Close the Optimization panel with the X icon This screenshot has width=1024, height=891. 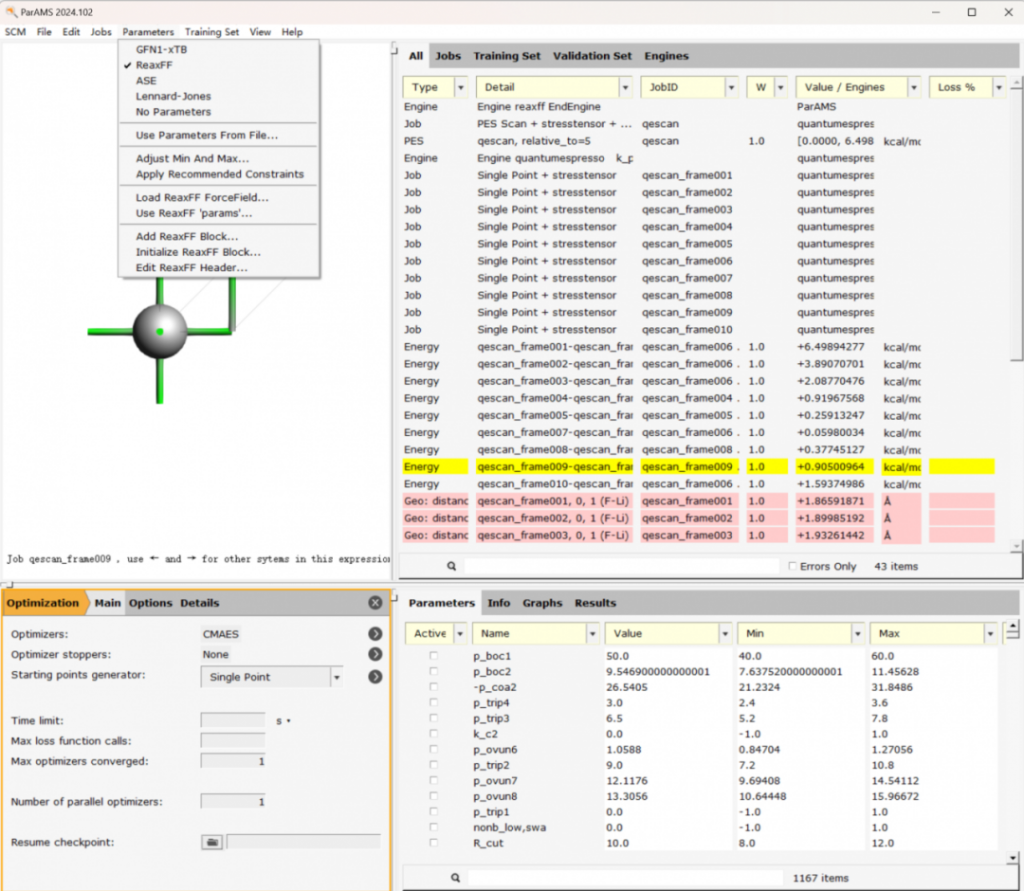coord(375,603)
